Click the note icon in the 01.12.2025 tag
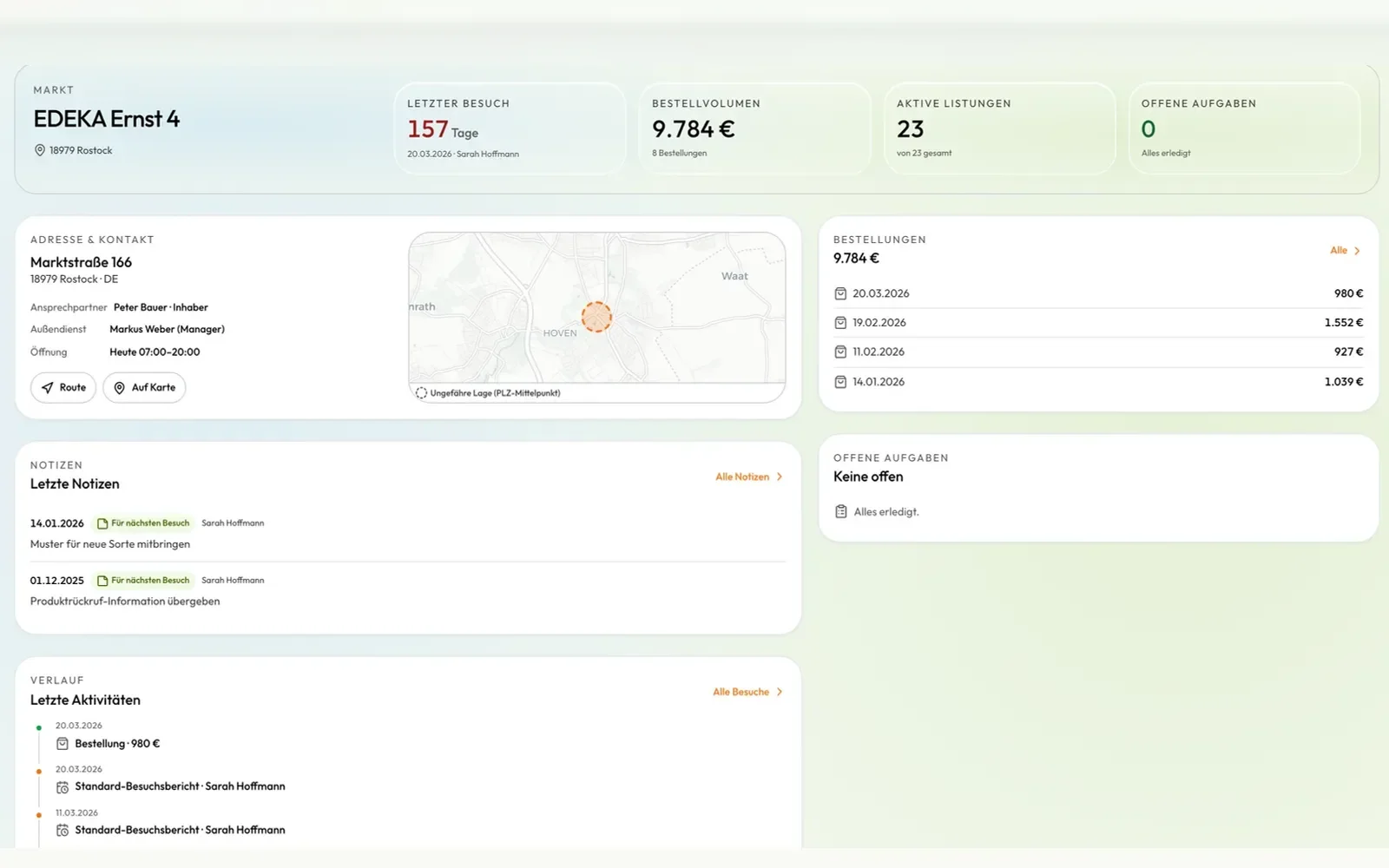This screenshot has width=1389, height=868. (x=102, y=581)
